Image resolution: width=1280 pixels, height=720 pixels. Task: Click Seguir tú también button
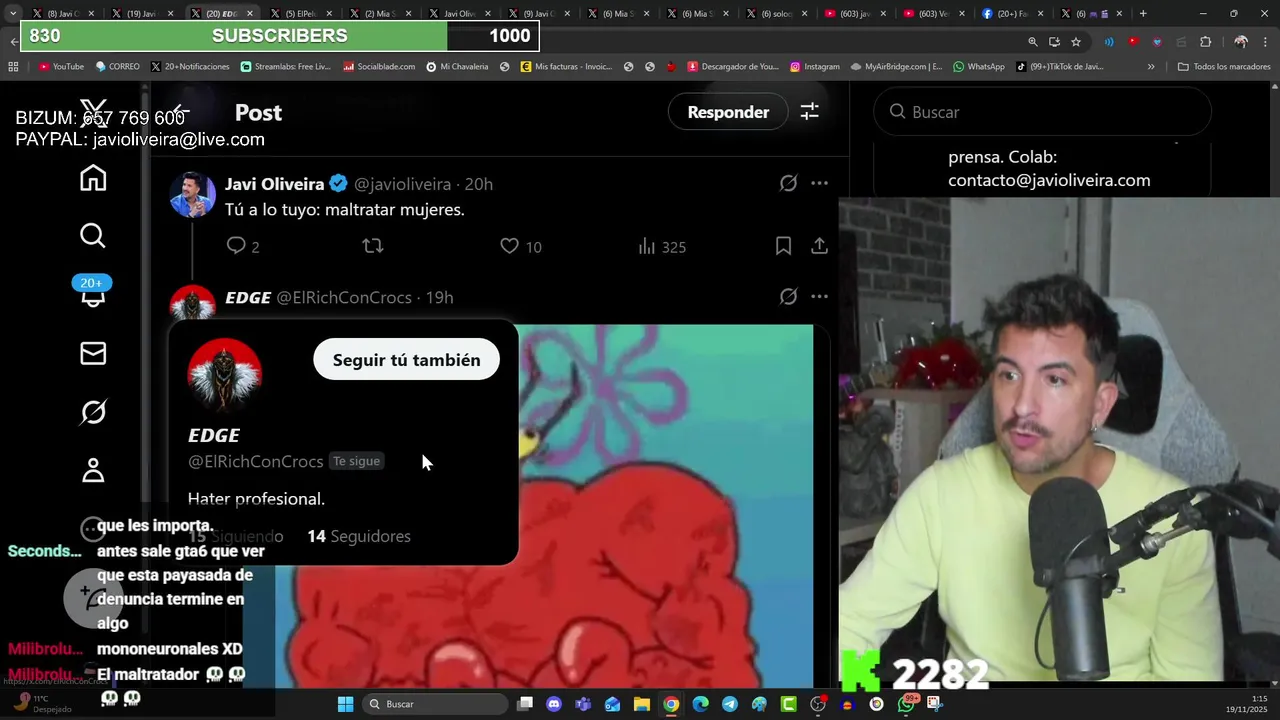coord(406,360)
